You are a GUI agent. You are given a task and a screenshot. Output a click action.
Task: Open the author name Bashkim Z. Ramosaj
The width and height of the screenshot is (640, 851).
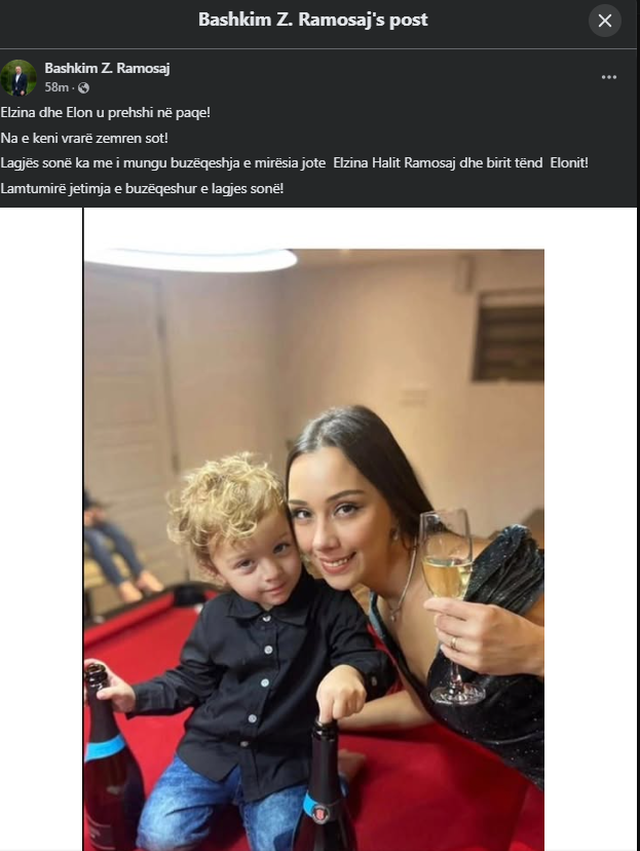pos(107,68)
